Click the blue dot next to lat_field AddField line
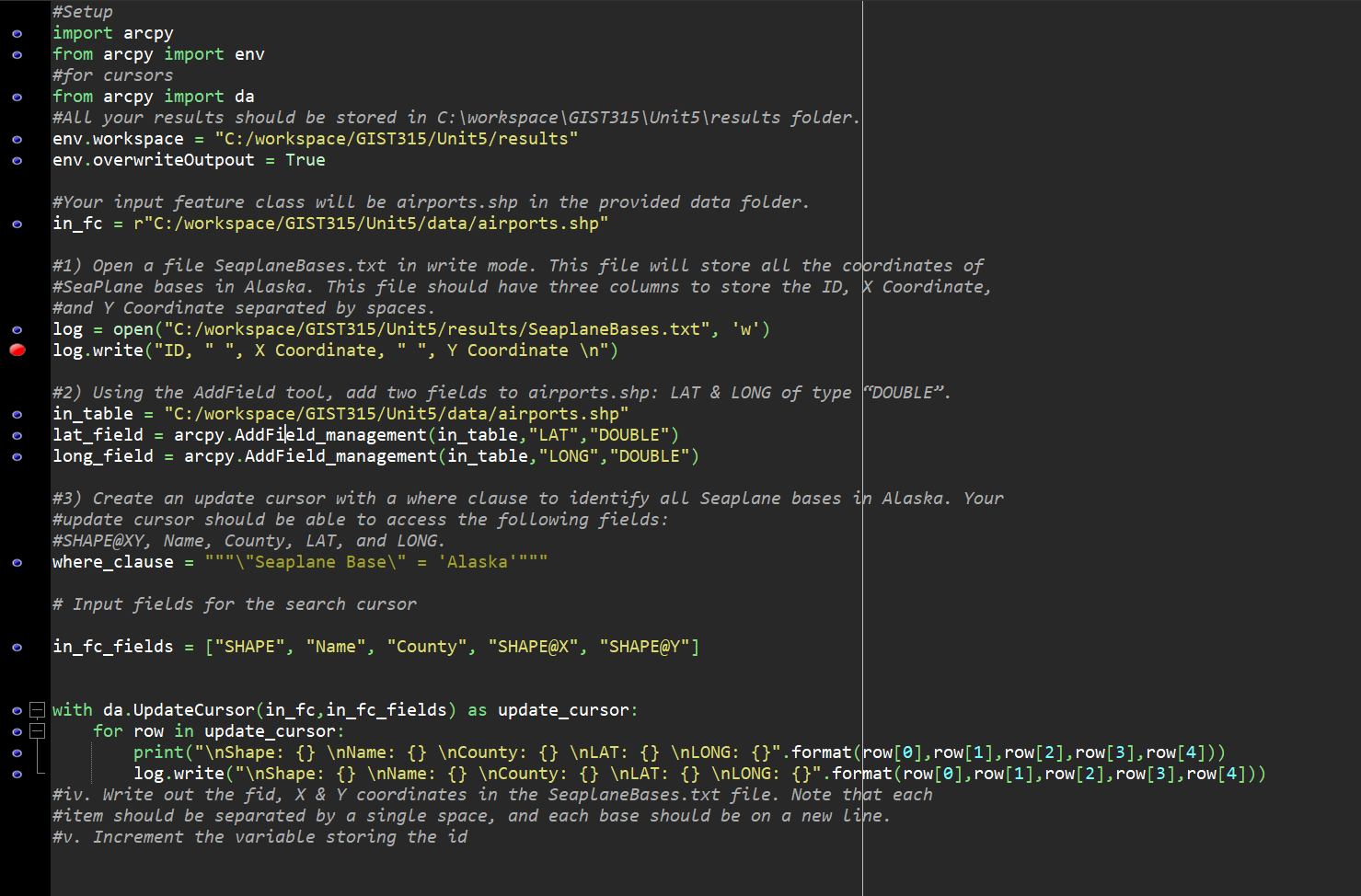 pyautogui.click(x=17, y=434)
